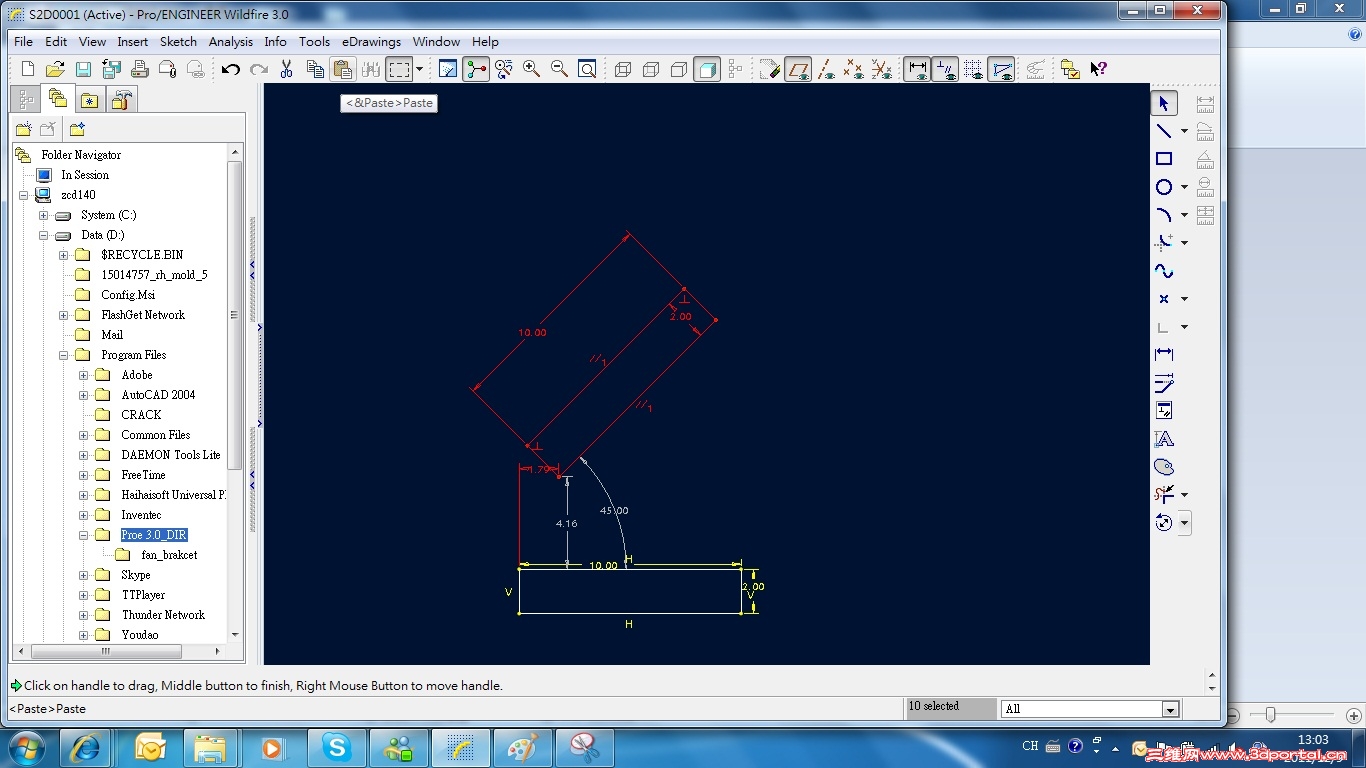Undo the last action
This screenshot has width=1366, height=768.
tap(231, 69)
